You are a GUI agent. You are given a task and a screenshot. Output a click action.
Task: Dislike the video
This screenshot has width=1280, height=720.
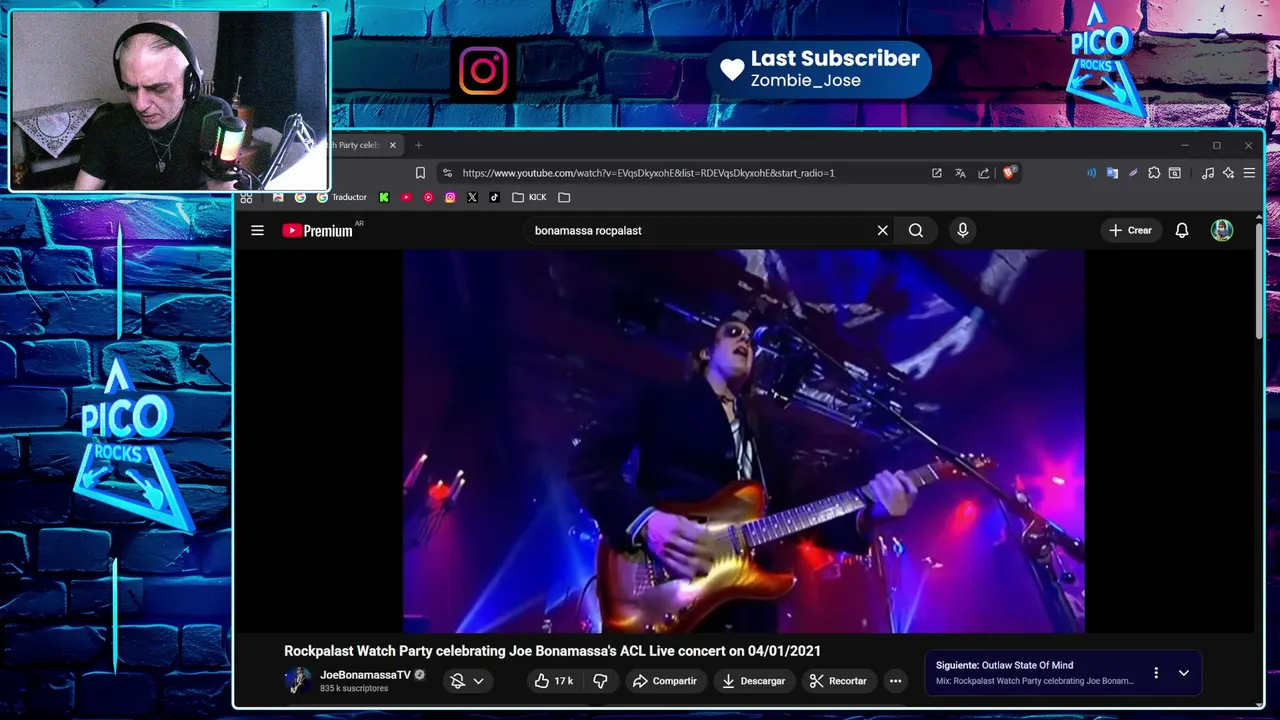[601, 681]
